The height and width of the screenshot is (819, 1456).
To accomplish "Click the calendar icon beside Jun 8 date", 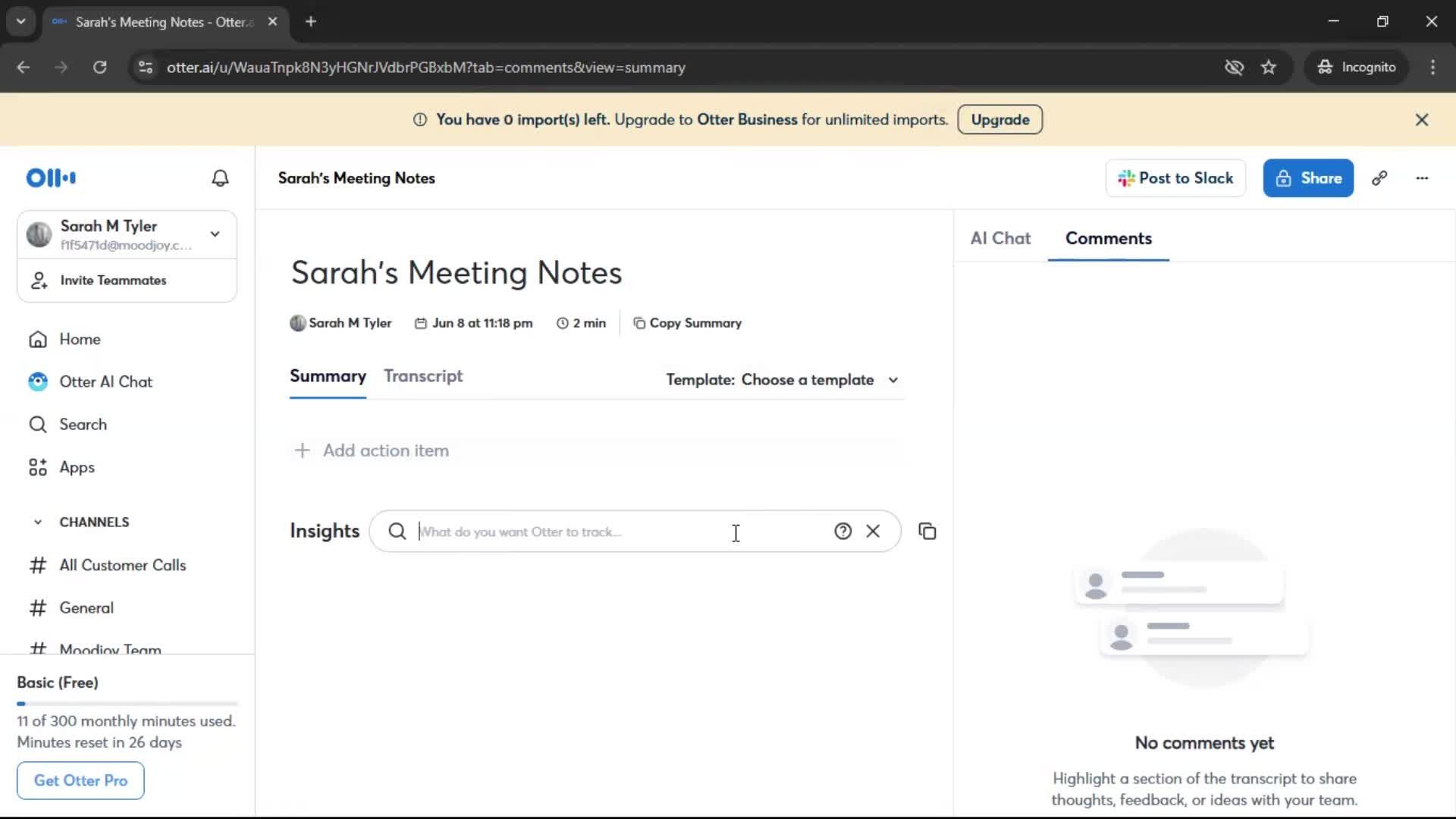I will (x=421, y=323).
